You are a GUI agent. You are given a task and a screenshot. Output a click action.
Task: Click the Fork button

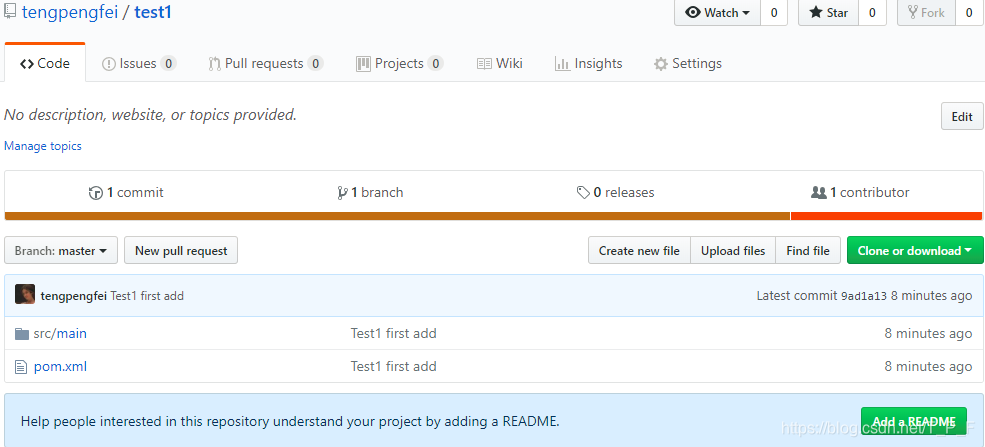(927, 13)
